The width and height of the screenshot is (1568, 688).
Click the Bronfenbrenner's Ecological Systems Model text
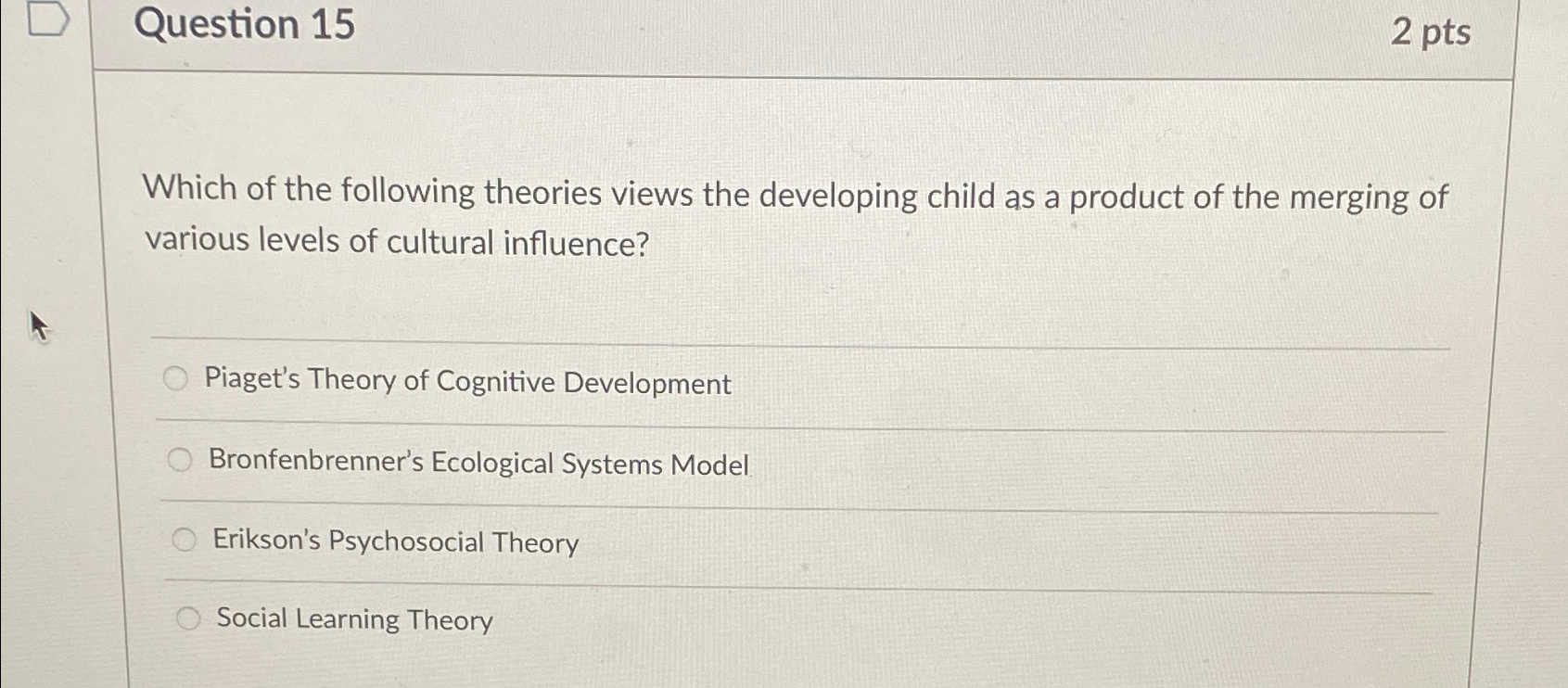point(478,462)
